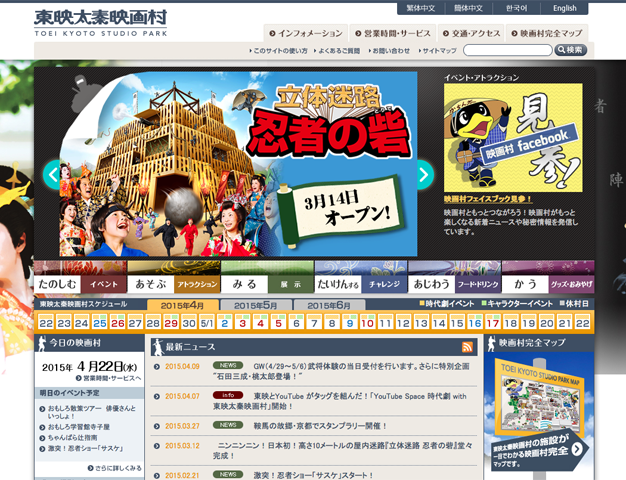Click info badge on 2015.04.07 item
The image size is (626, 480).
[228, 395]
